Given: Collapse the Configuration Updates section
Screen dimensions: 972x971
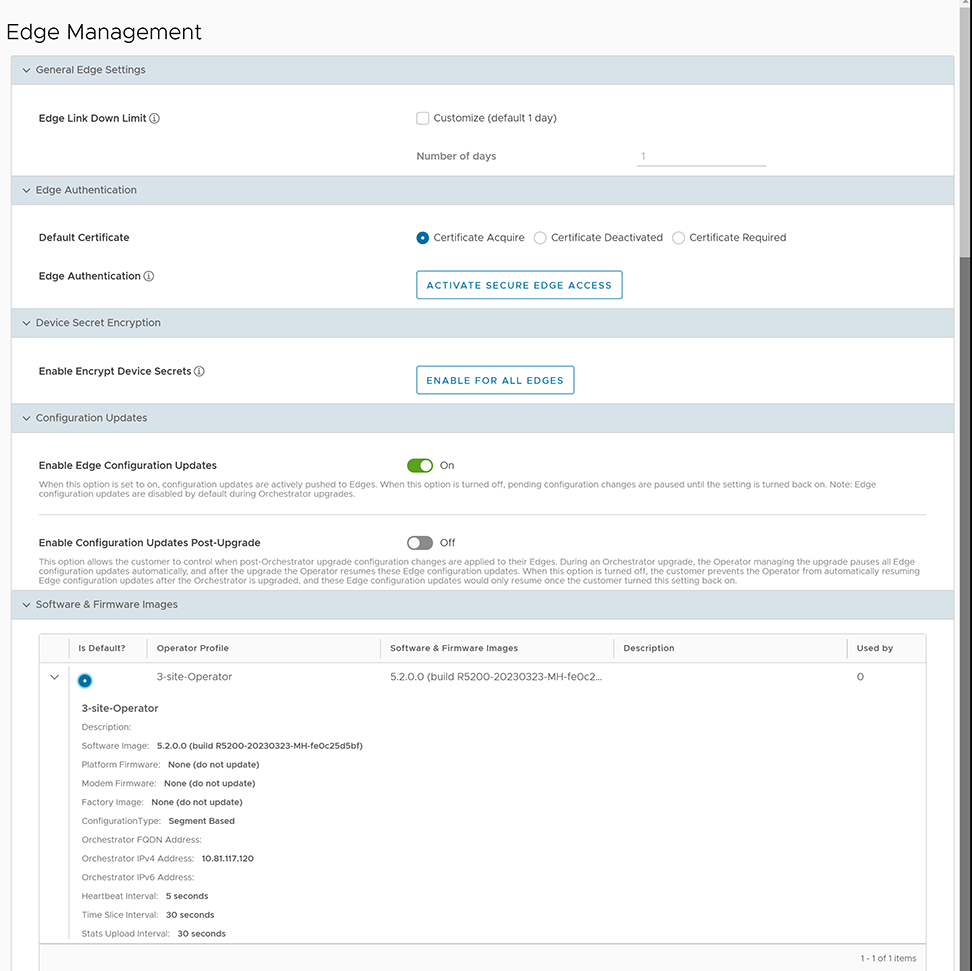Looking at the screenshot, I should pyautogui.click(x=26, y=418).
